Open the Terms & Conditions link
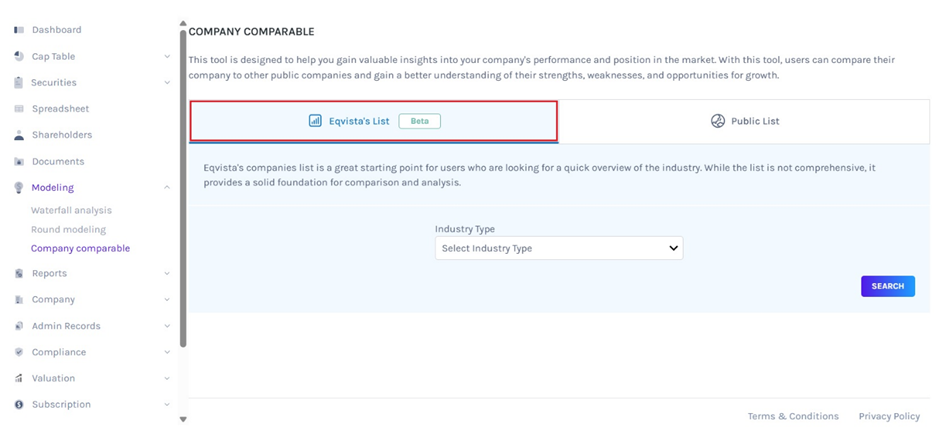Viewport: 939px width, 433px height. click(793, 416)
